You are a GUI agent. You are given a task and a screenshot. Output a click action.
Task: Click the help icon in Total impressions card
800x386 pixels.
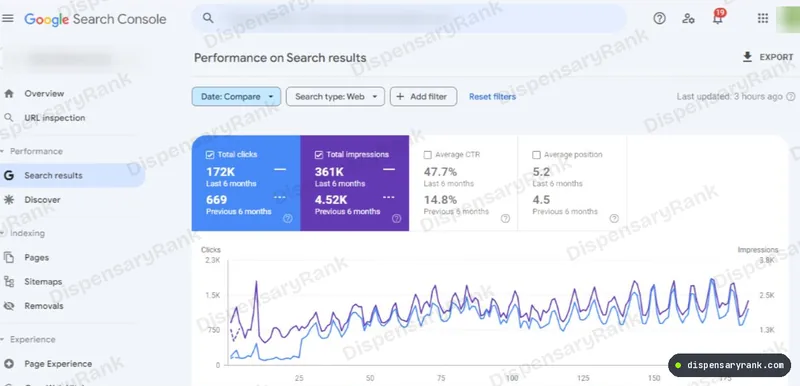[396, 218]
